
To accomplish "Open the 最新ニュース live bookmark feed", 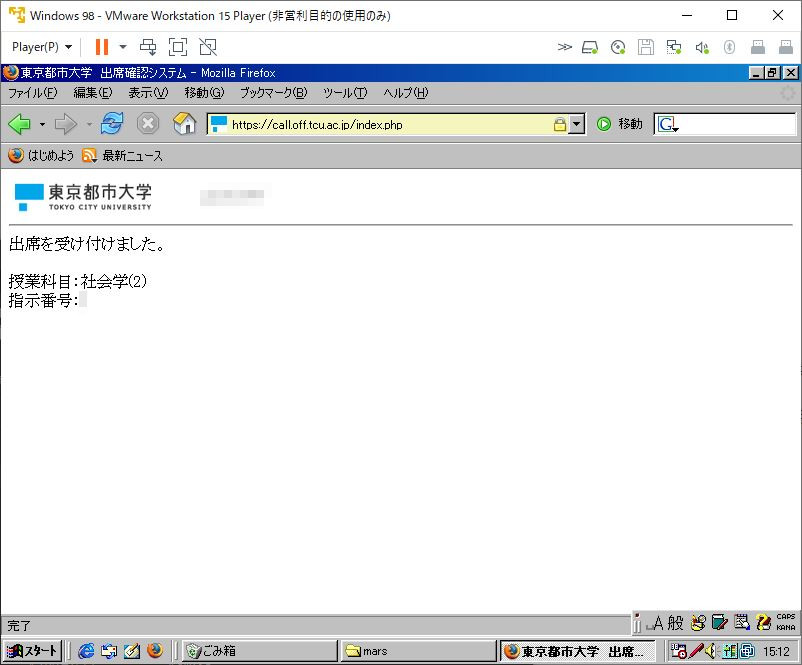I will [x=122, y=156].
